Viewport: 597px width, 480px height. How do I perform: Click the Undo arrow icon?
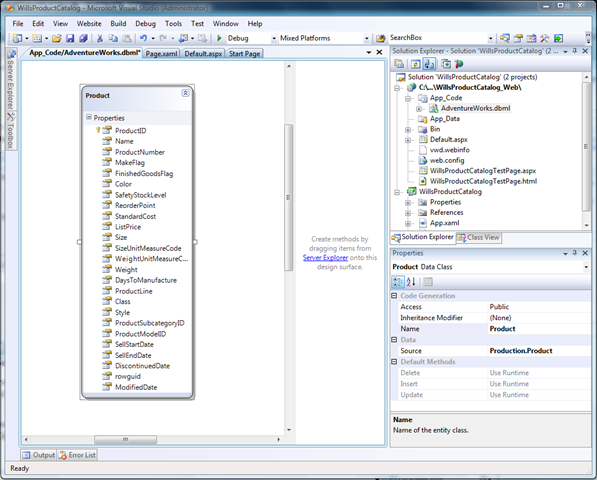click(143, 38)
